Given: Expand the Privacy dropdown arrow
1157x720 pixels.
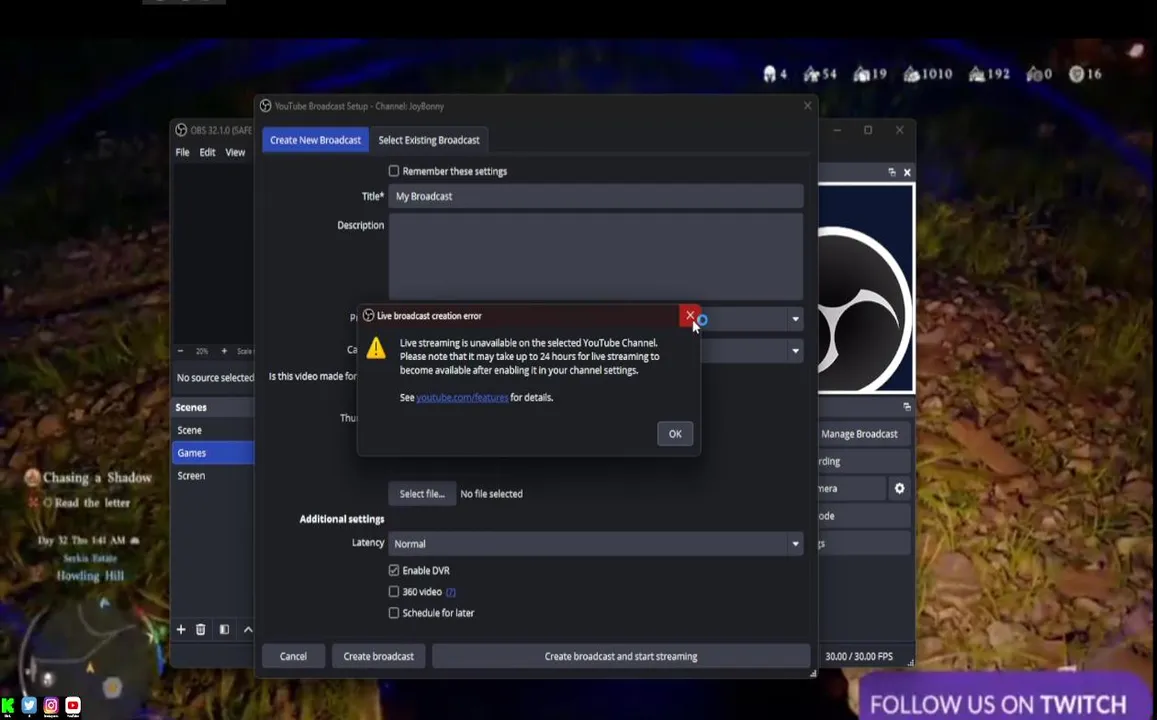Looking at the screenshot, I should click(x=795, y=319).
